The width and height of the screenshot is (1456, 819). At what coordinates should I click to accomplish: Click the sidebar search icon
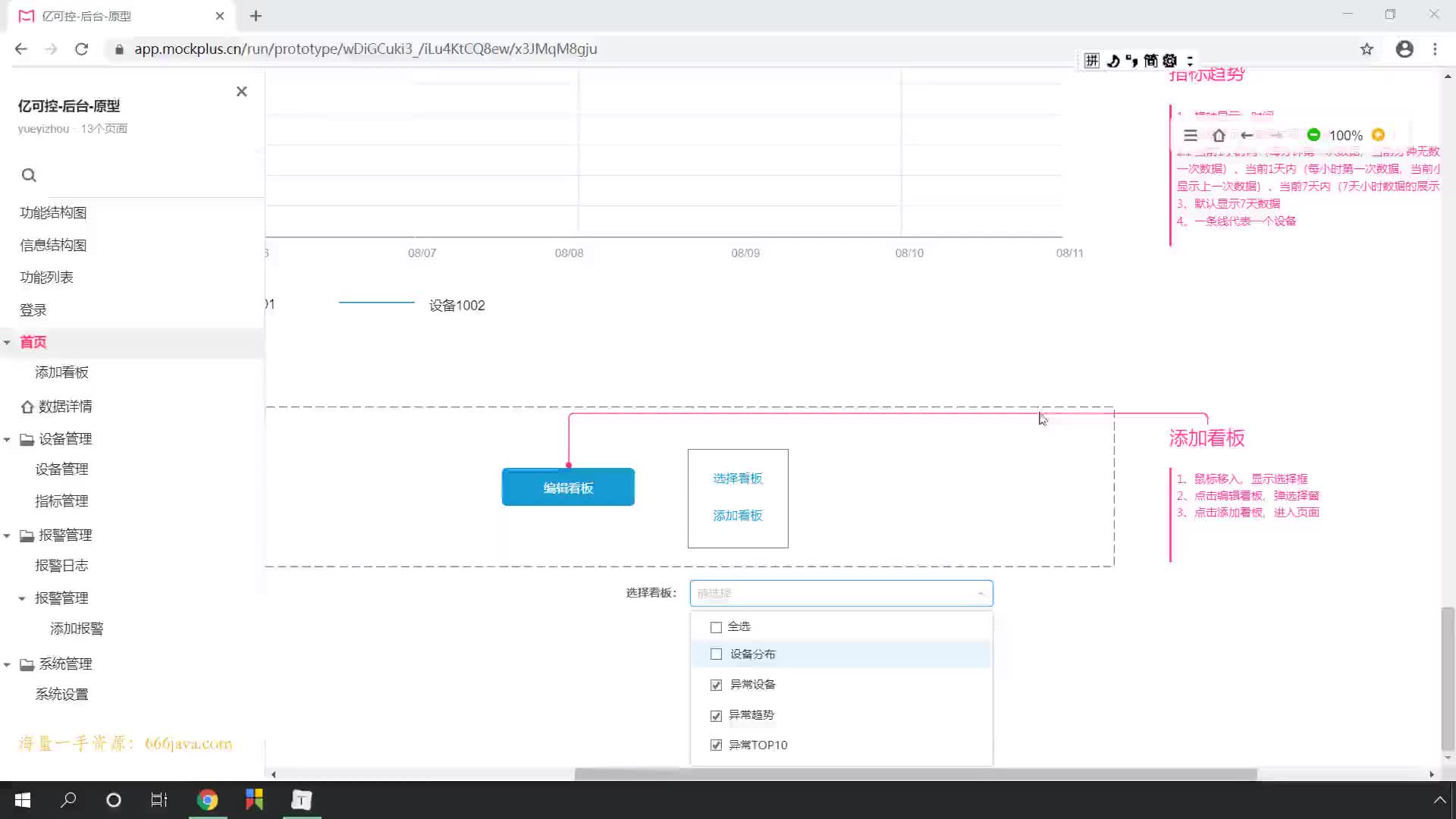29,176
